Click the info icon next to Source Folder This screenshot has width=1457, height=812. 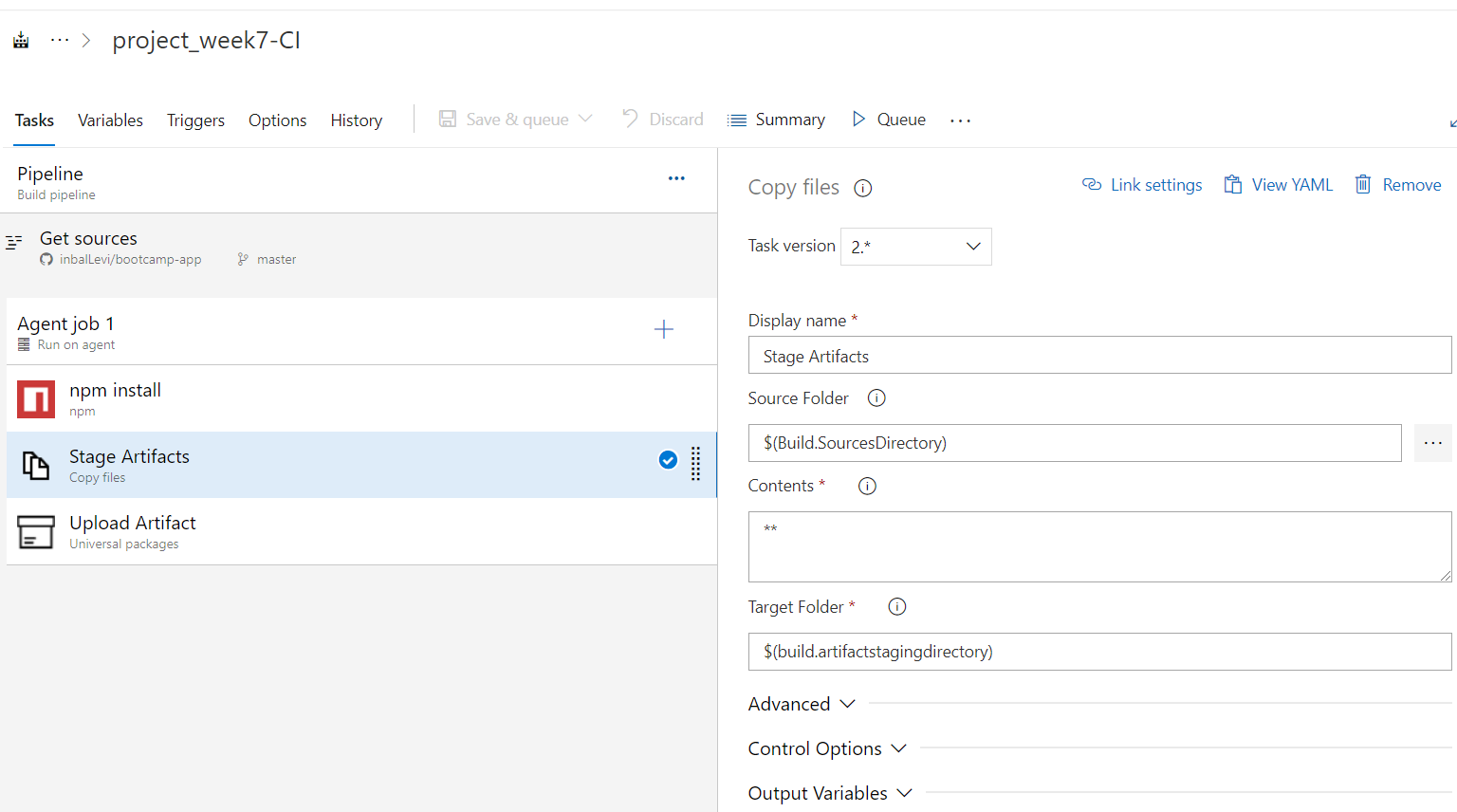tap(876, 398)
